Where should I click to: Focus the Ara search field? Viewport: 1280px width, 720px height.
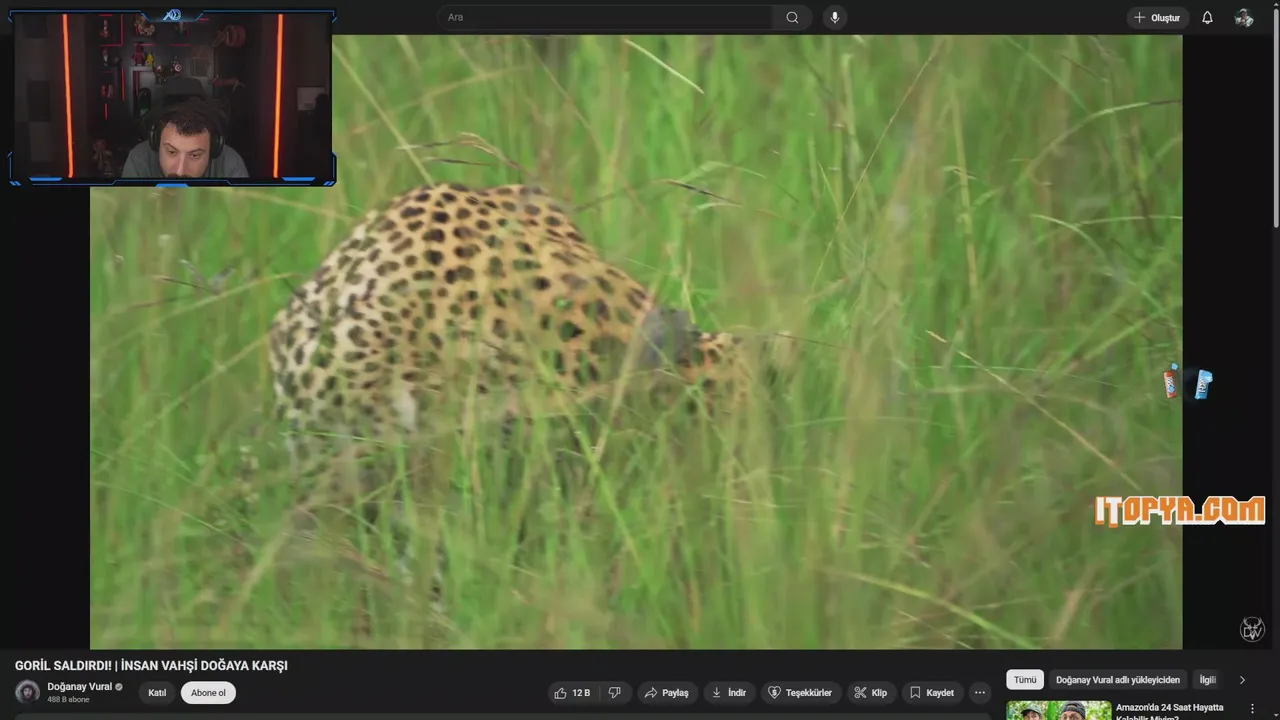(605, 17)
